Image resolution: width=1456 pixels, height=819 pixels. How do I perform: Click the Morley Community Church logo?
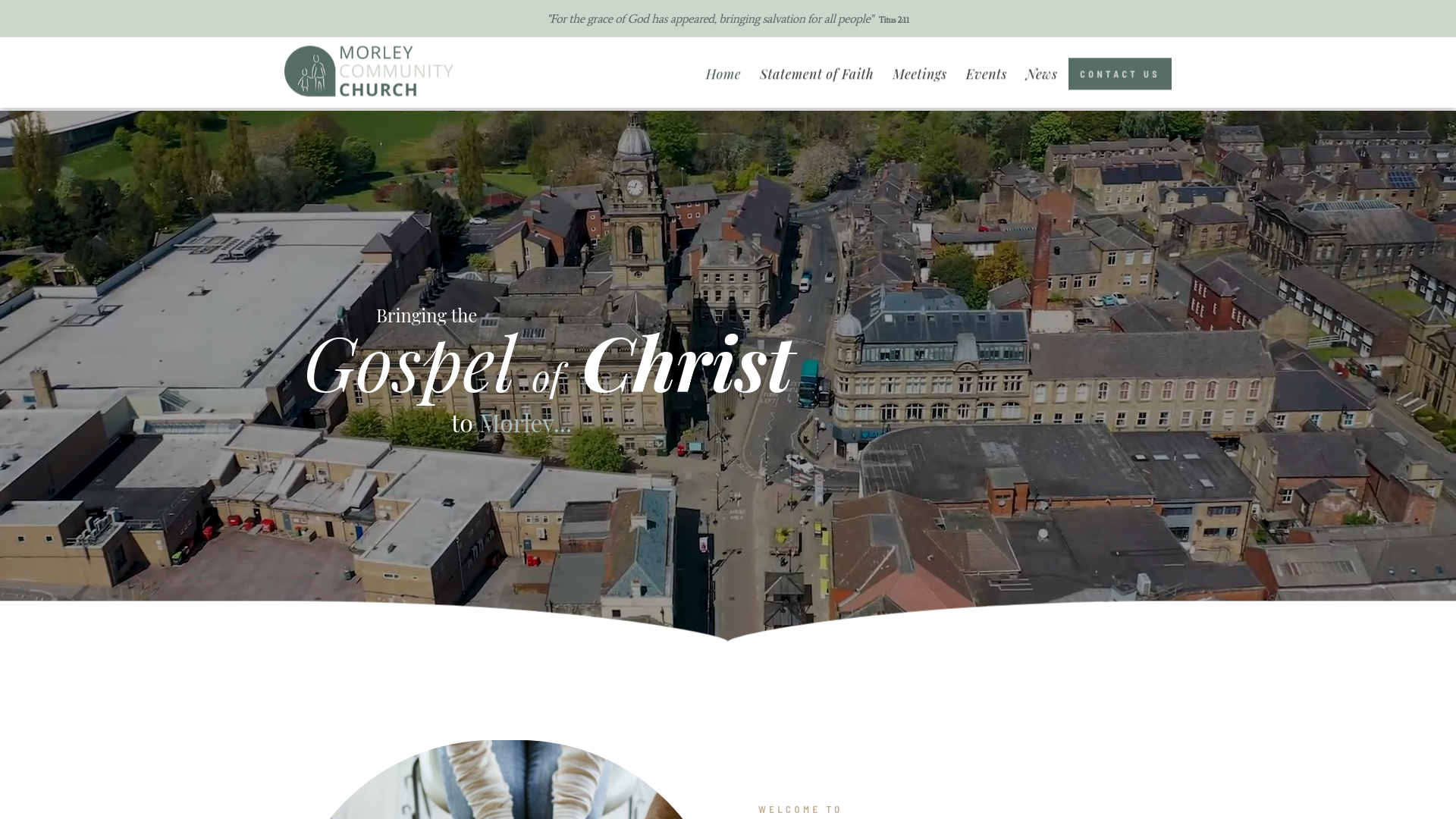(x=369, y=71)
